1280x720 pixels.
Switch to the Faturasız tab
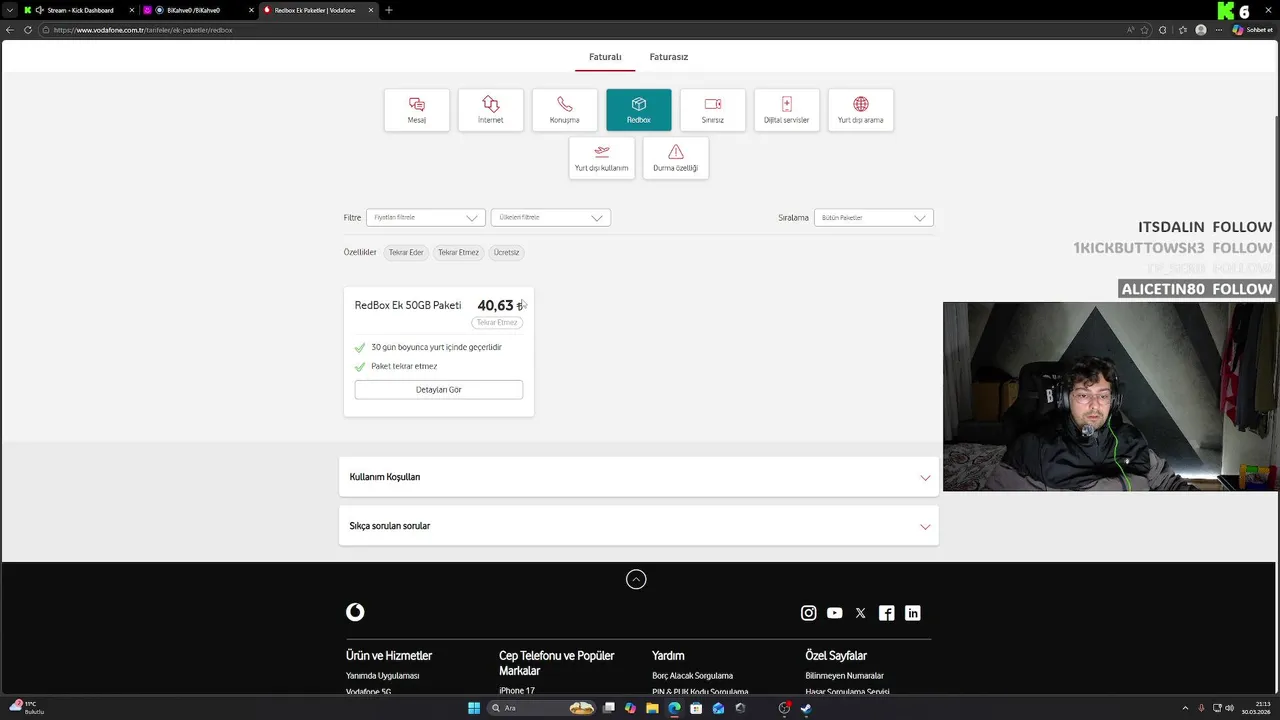(669, 57)
